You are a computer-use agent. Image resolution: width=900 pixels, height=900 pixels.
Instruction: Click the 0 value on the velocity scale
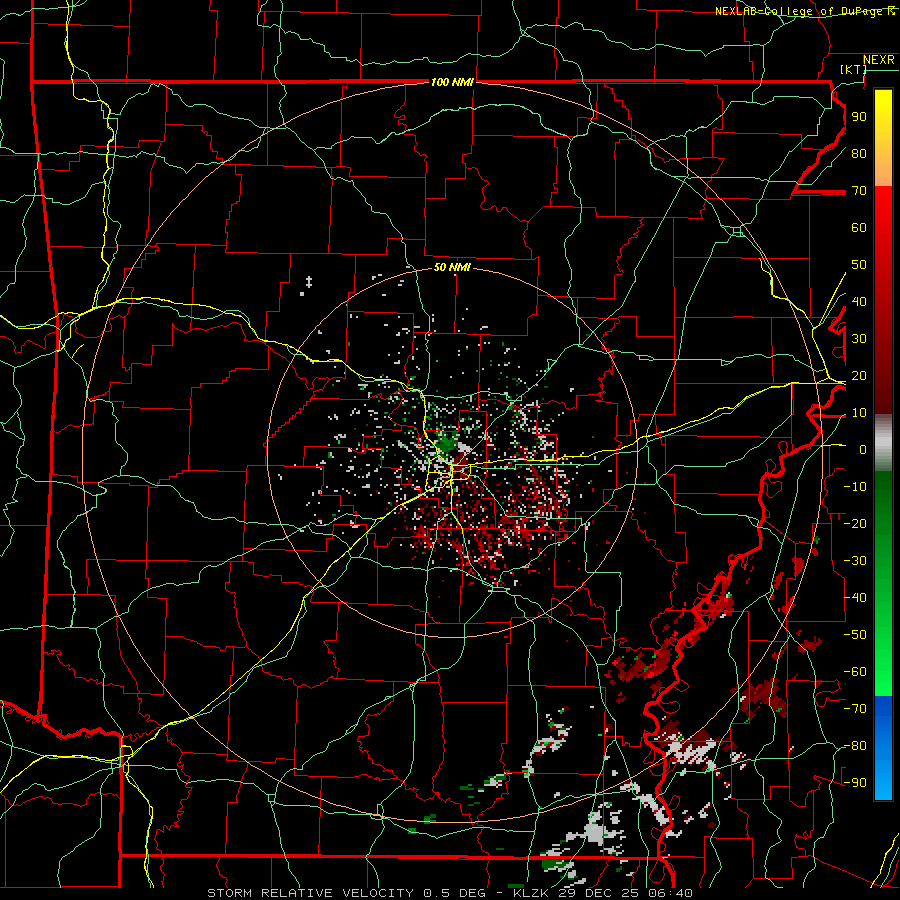coord(863,449)
